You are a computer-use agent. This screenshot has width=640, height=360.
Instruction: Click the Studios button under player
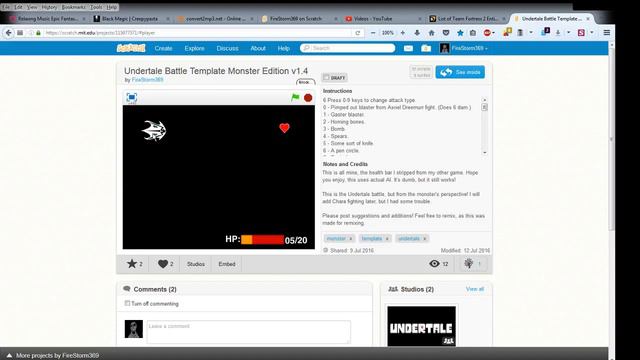196,264
